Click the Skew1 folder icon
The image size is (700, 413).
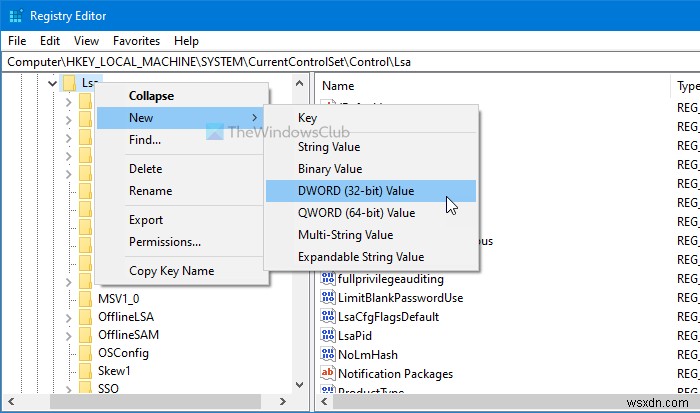[x=86, y=370]
